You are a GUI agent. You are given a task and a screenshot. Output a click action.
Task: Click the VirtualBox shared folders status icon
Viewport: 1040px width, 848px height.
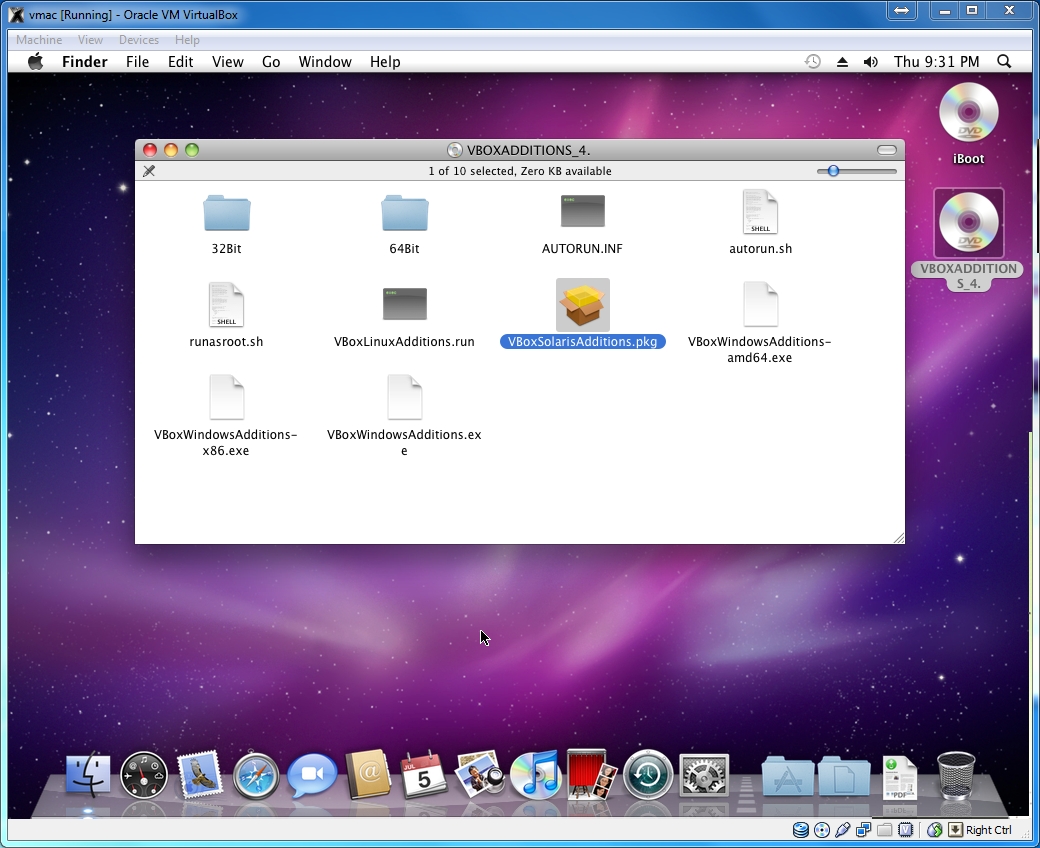pos(884,829)
